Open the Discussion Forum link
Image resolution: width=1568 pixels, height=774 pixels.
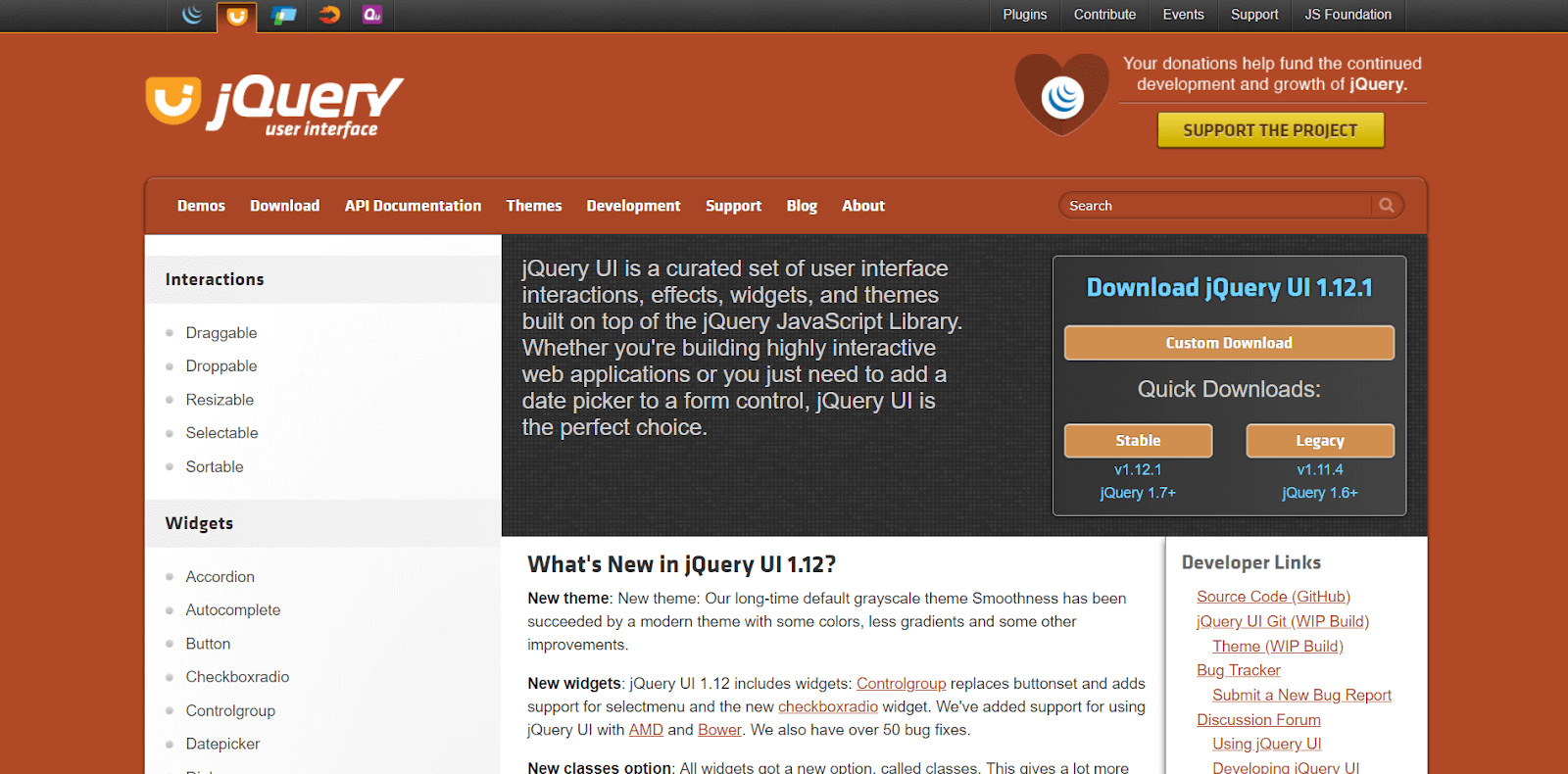pos(1258,720)
